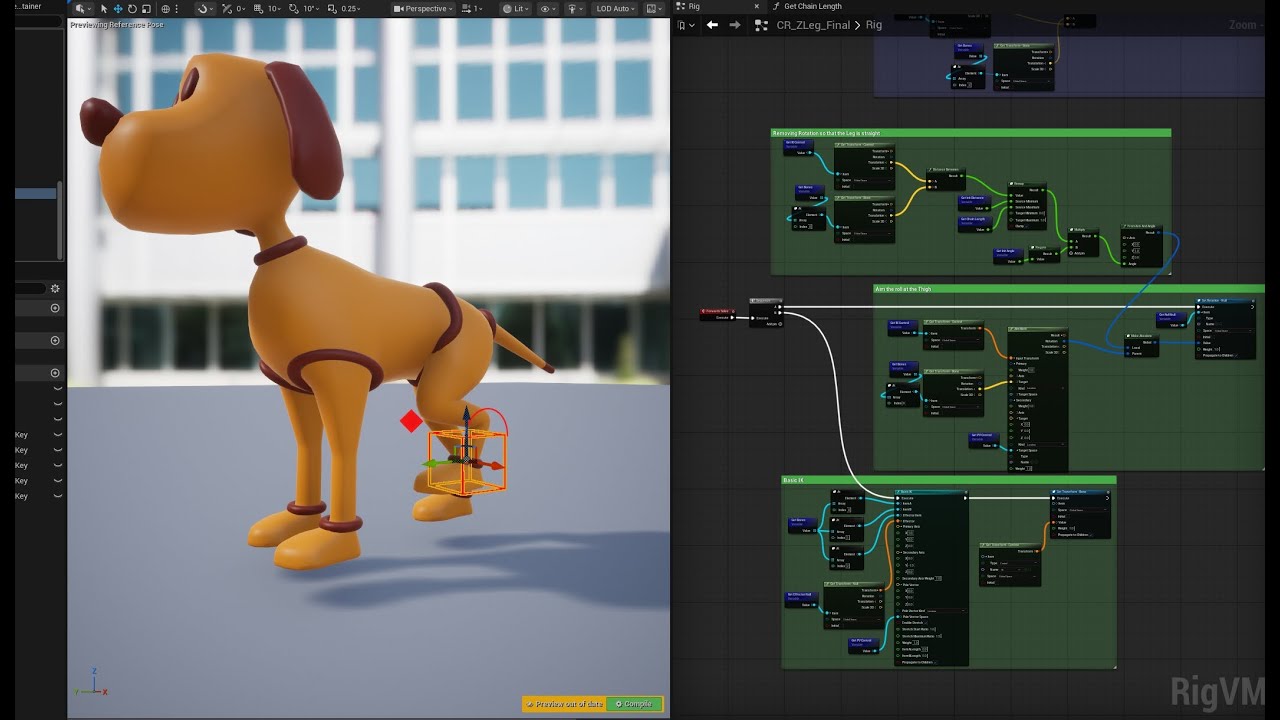Open left panel settings gear
The height and width of the screenshot is (720, 1280).
pyautogui.click(x=55, y=288)
